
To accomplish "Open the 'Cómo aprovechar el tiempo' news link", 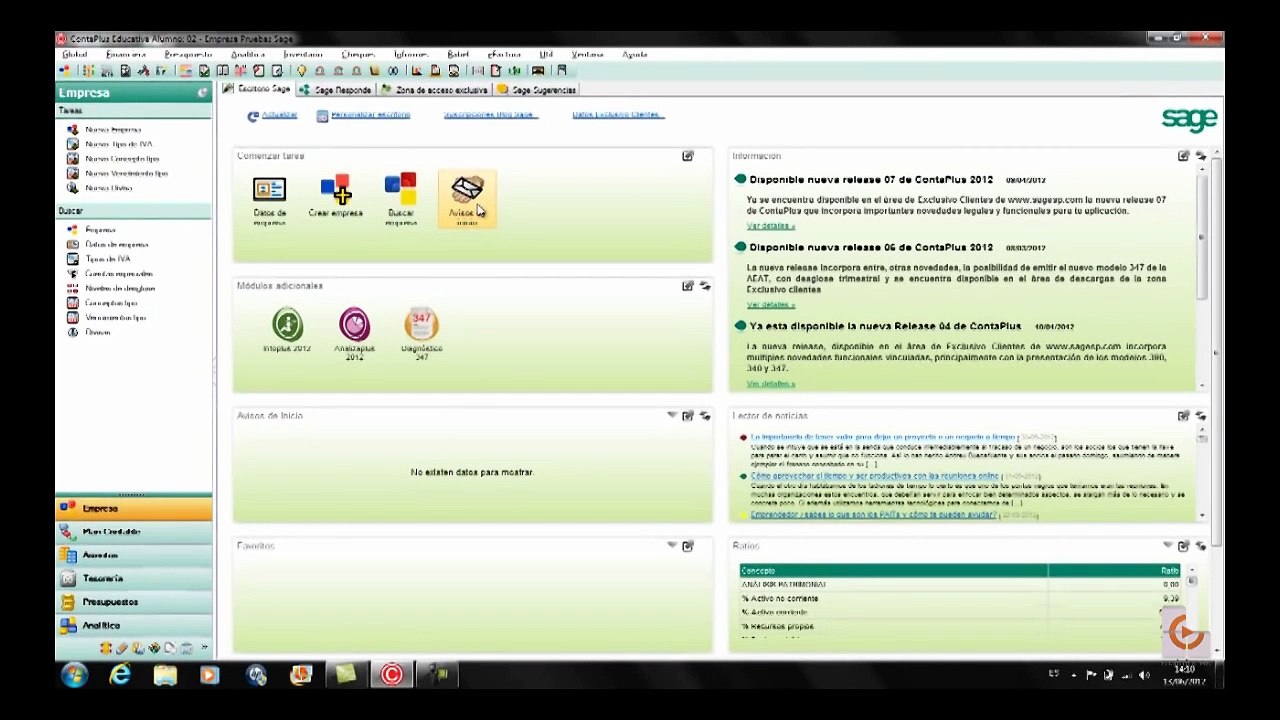I will [x=875, y=476].
